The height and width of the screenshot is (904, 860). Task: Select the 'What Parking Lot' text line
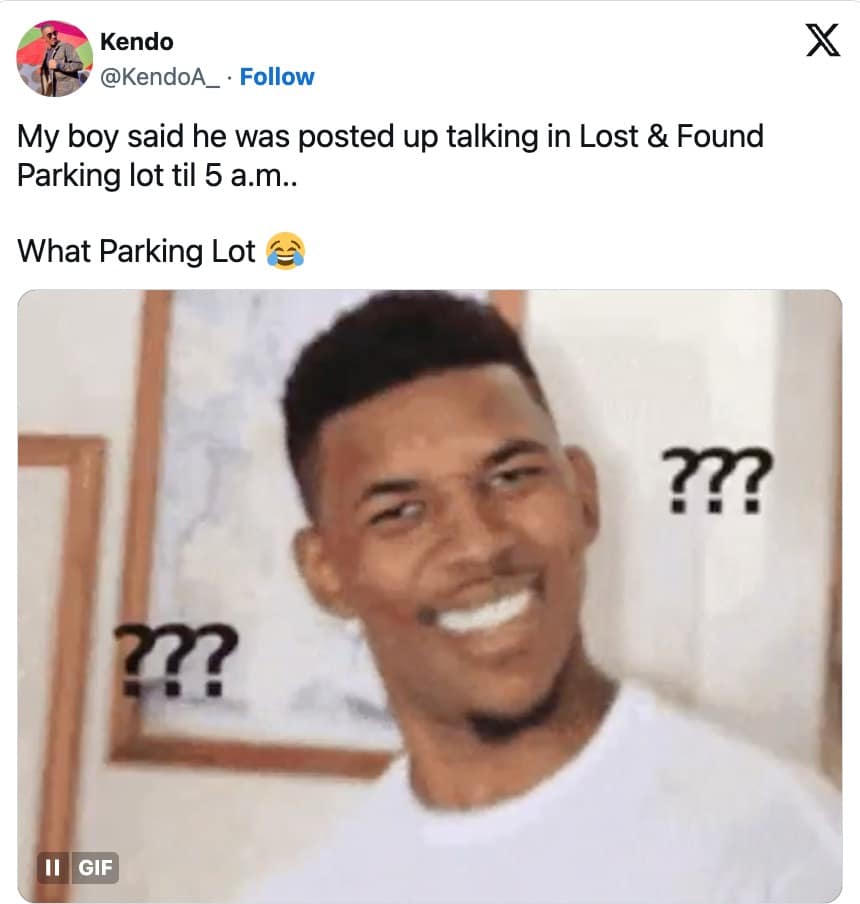136,251
